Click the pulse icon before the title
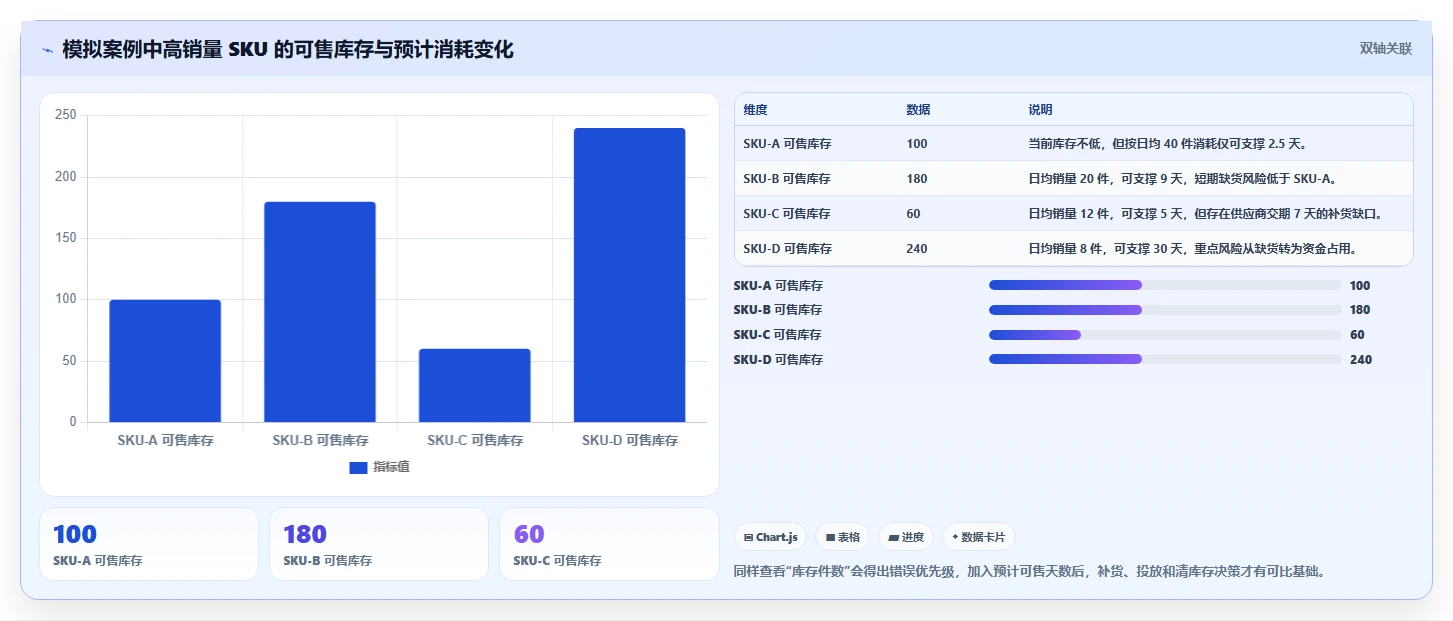Screen dimensions: 1453x621 47,49
